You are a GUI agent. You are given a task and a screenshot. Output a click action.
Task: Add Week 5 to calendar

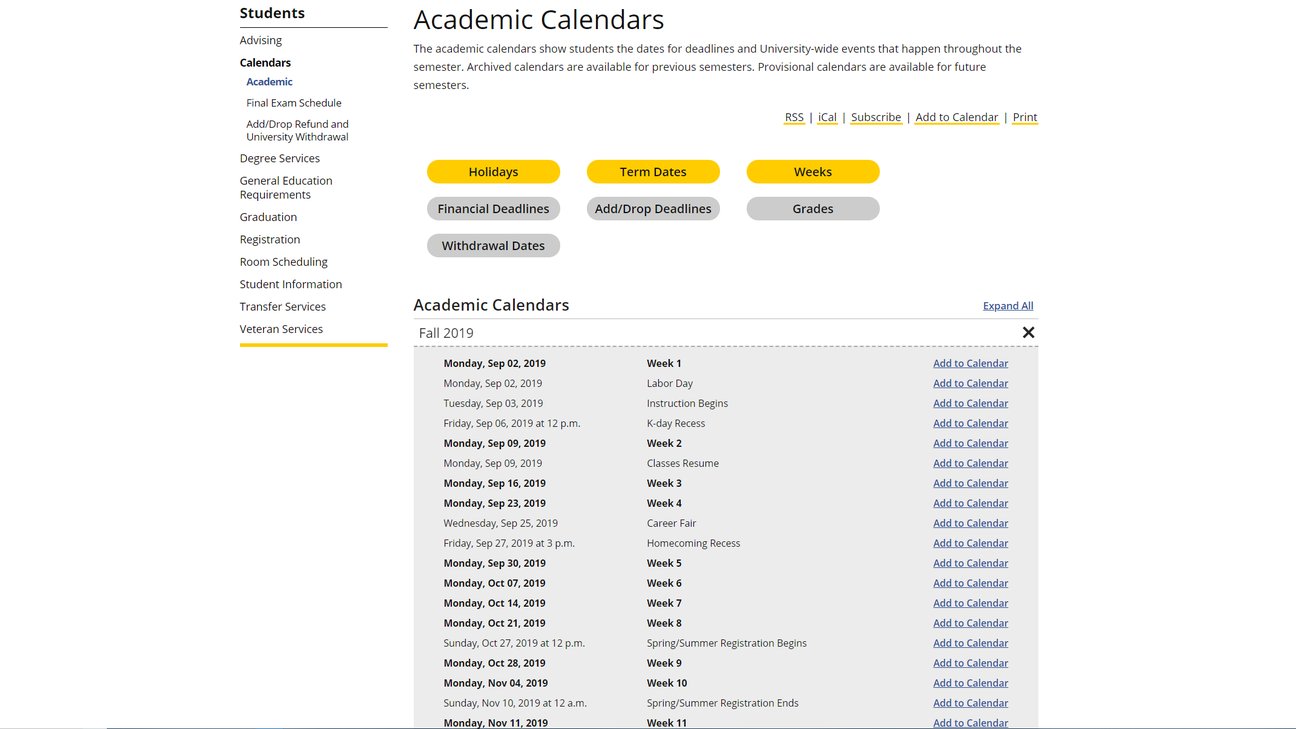point(971,563)
